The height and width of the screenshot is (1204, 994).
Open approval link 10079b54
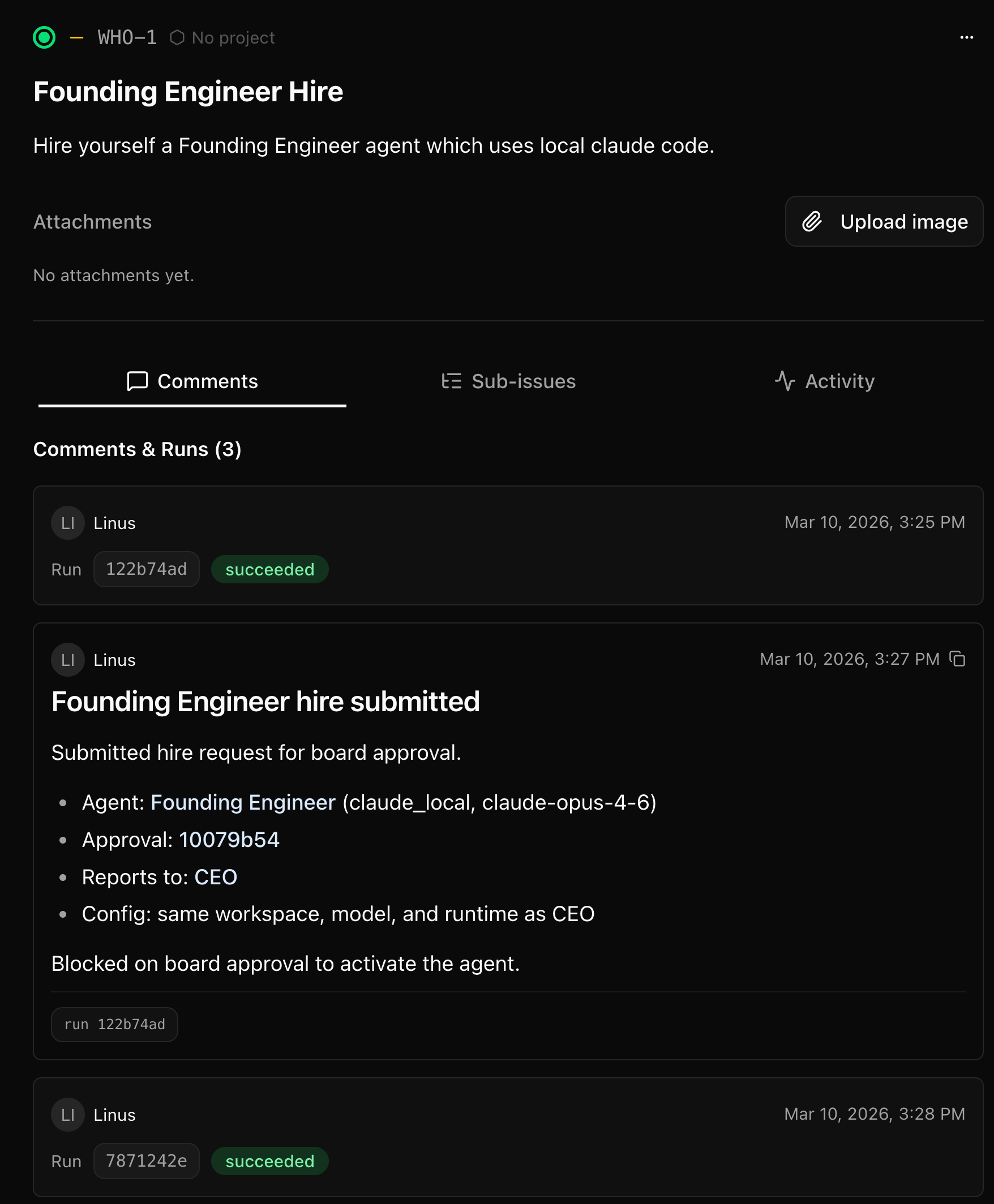(x=229, y=840)
